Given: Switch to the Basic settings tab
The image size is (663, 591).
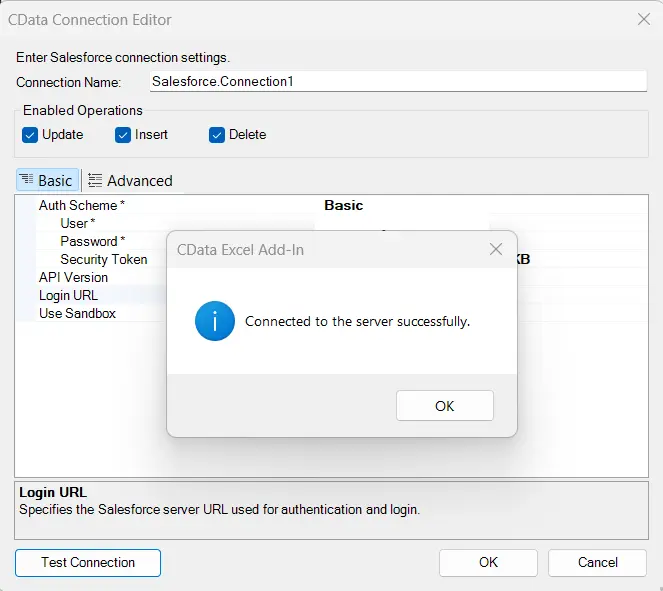Looking at the screenshot, I should pyautogui.click(x=46, y=181).
